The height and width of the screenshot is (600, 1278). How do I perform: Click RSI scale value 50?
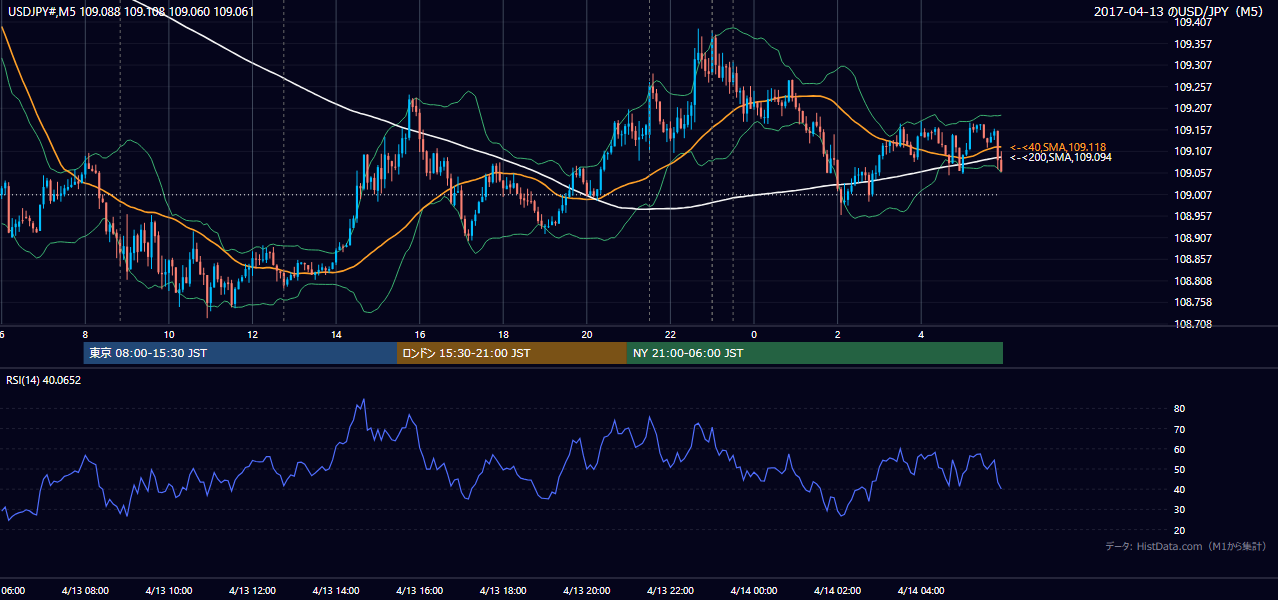click(1180, 469)
